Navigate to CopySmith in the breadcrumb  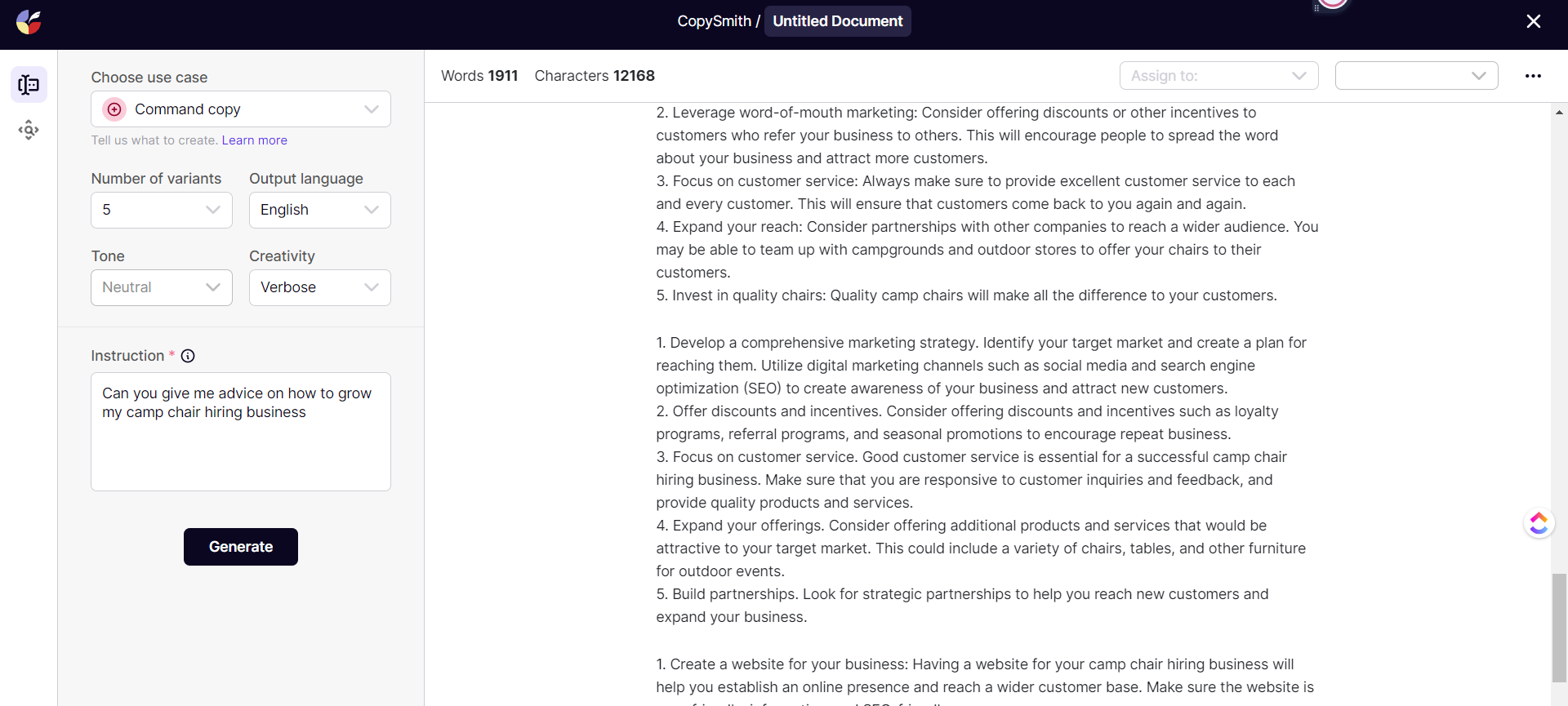pos(714,21)
